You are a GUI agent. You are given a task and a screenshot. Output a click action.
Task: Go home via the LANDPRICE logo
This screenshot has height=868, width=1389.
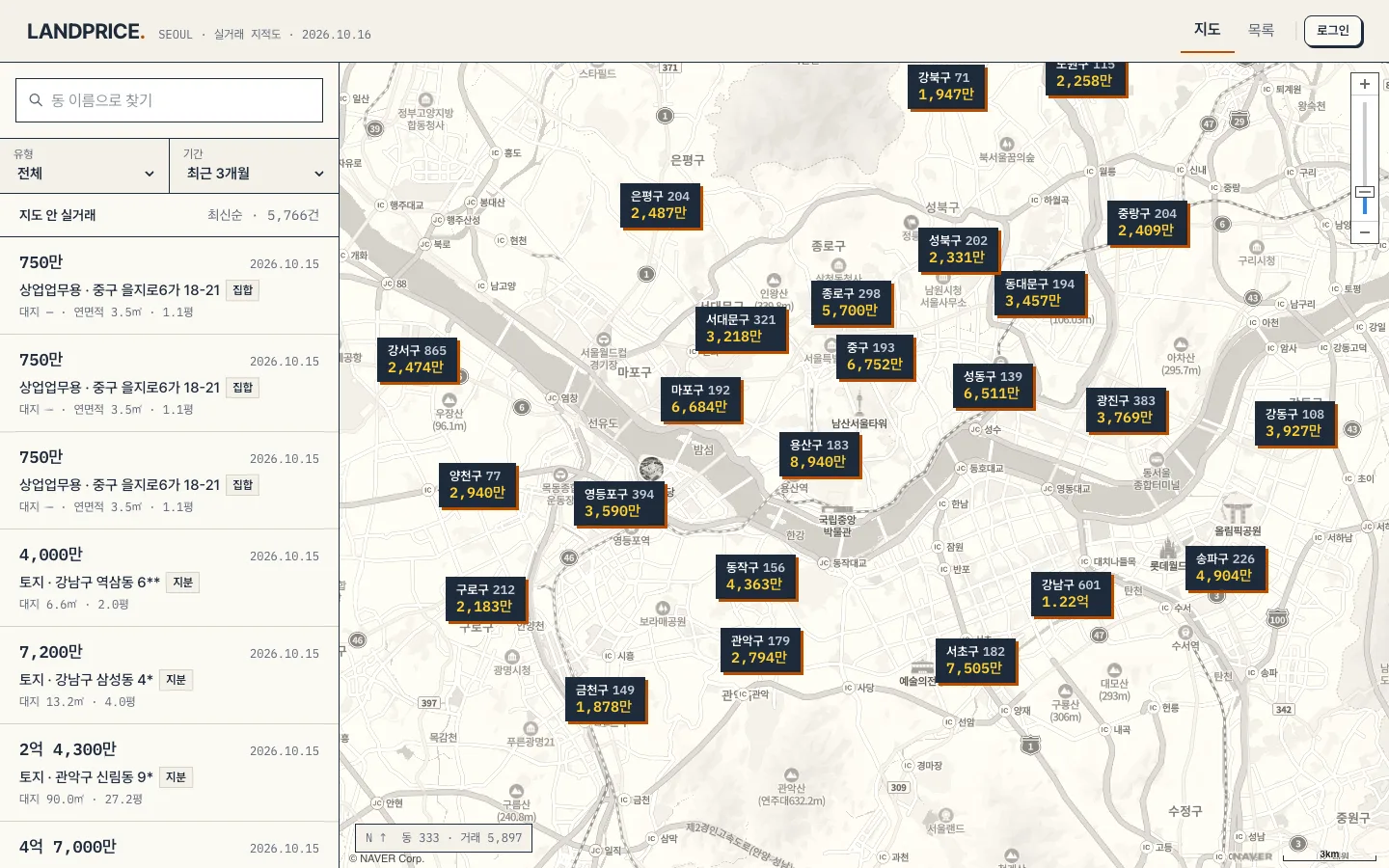click(86, 32)
